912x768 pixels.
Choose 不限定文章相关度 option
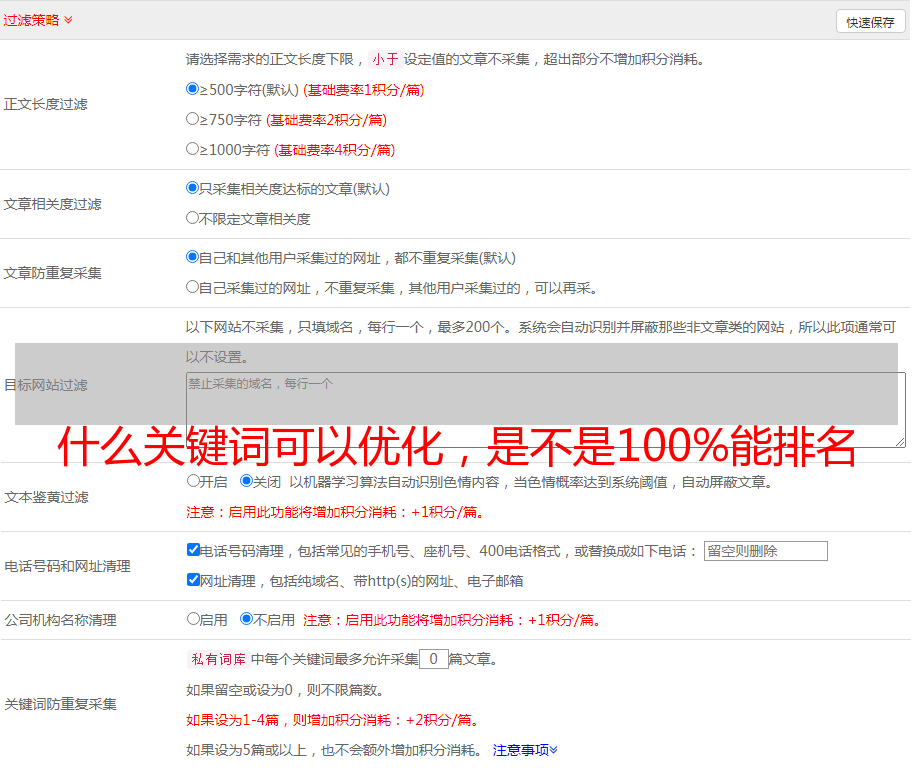point(193,218)
